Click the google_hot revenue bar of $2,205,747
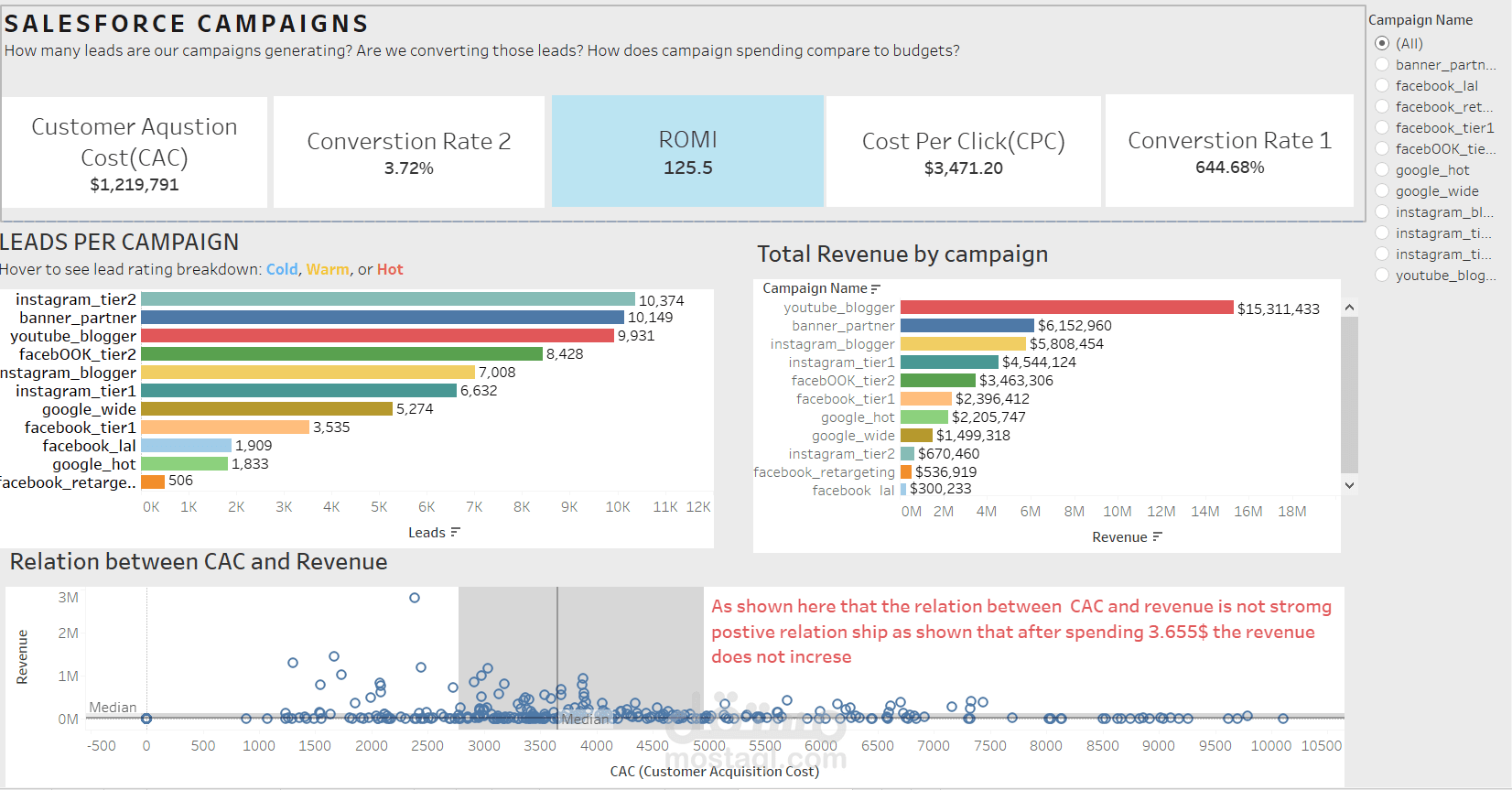 [x=924, y=417]
